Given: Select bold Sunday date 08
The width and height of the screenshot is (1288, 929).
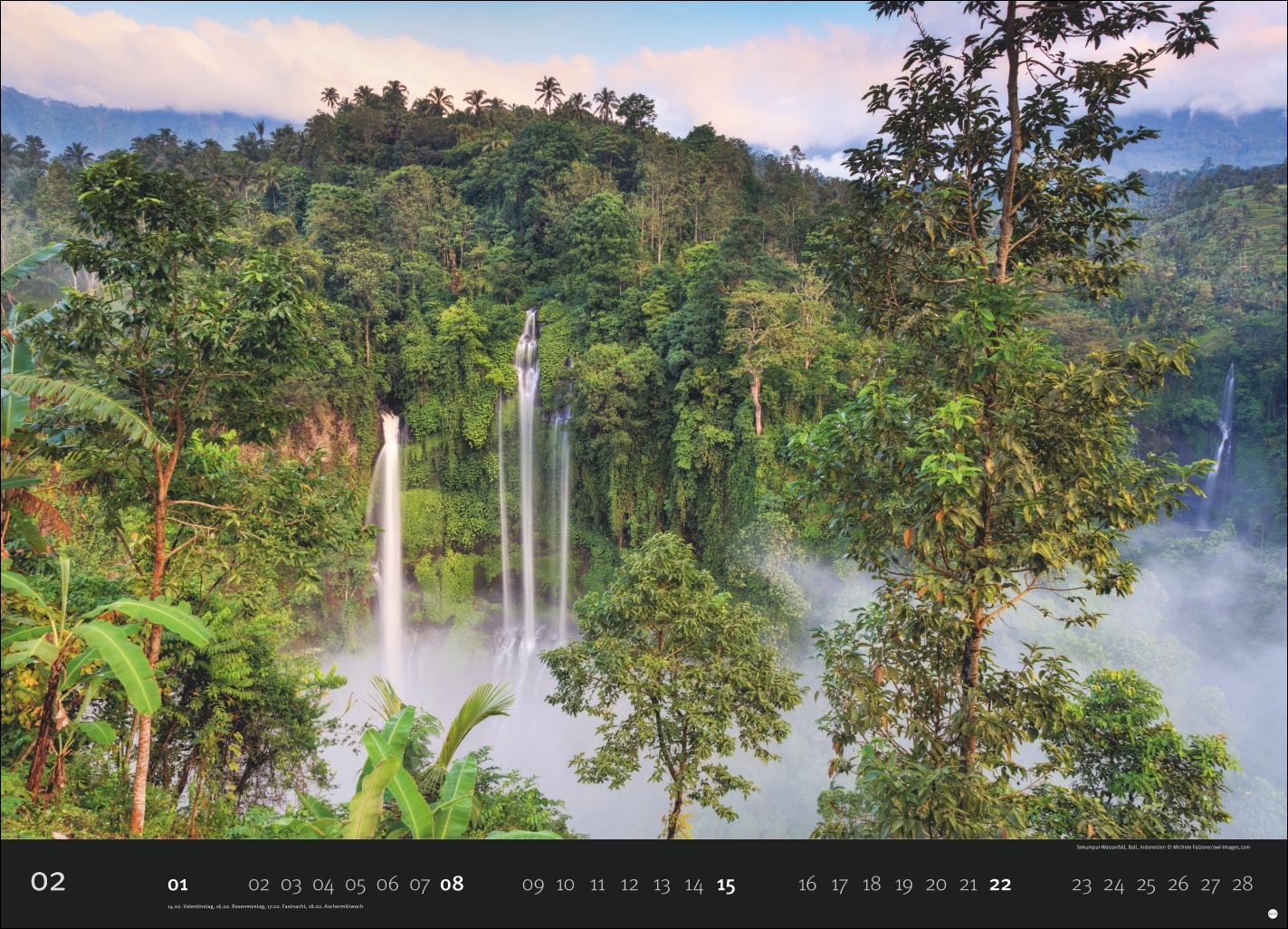Looking at the screenshot, I should click(452, 885).
